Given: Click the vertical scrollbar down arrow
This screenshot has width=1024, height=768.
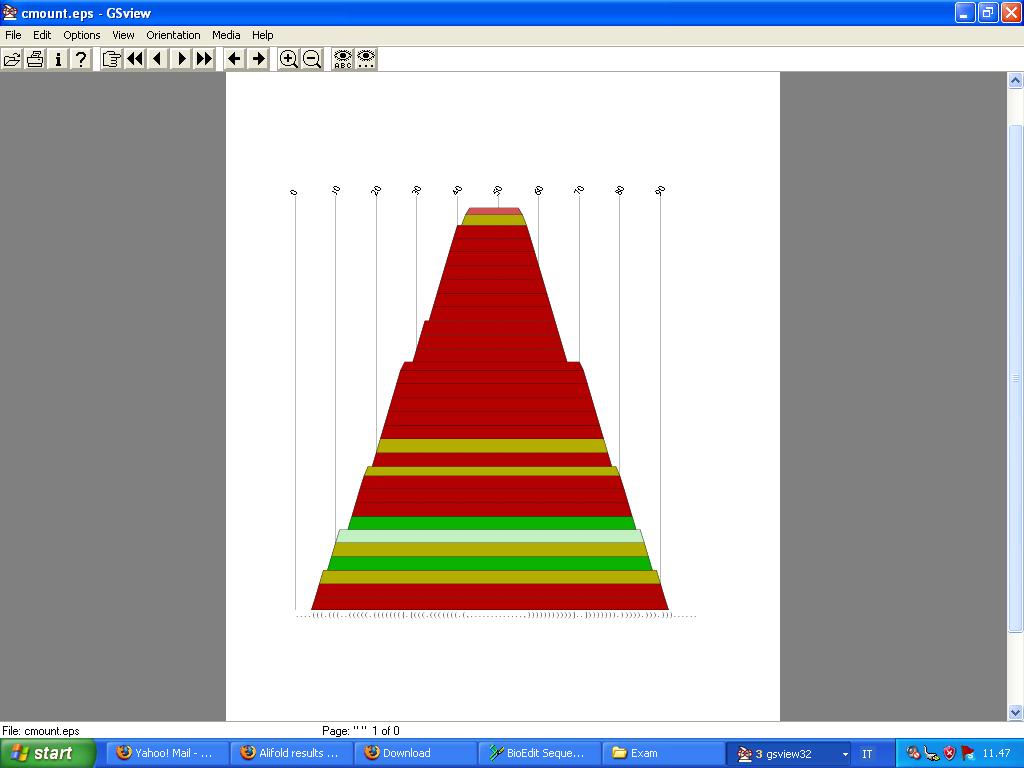Looking at the screenshot, I should pyautogui.click(x=1015, y=712).
